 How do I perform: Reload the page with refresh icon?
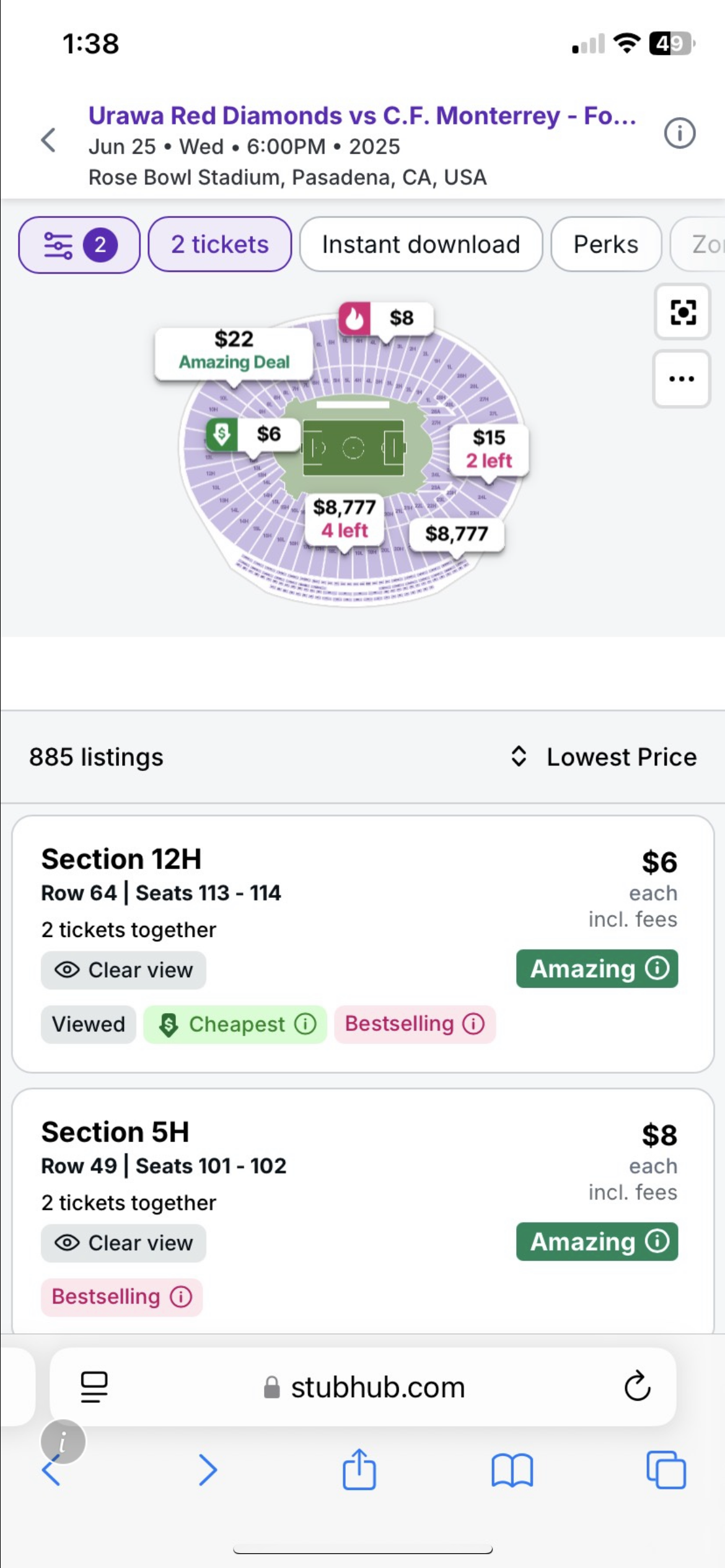637,1387
